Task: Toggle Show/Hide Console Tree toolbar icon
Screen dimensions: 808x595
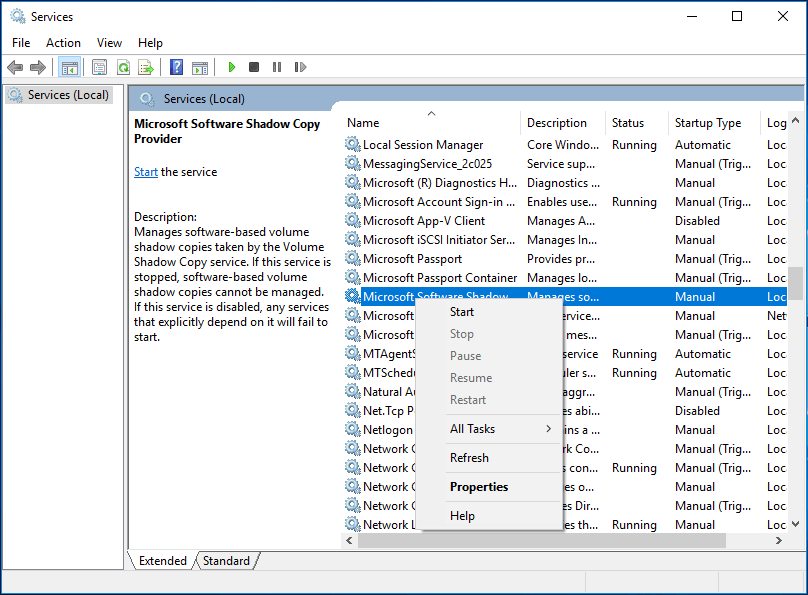Action: point(70,67)
